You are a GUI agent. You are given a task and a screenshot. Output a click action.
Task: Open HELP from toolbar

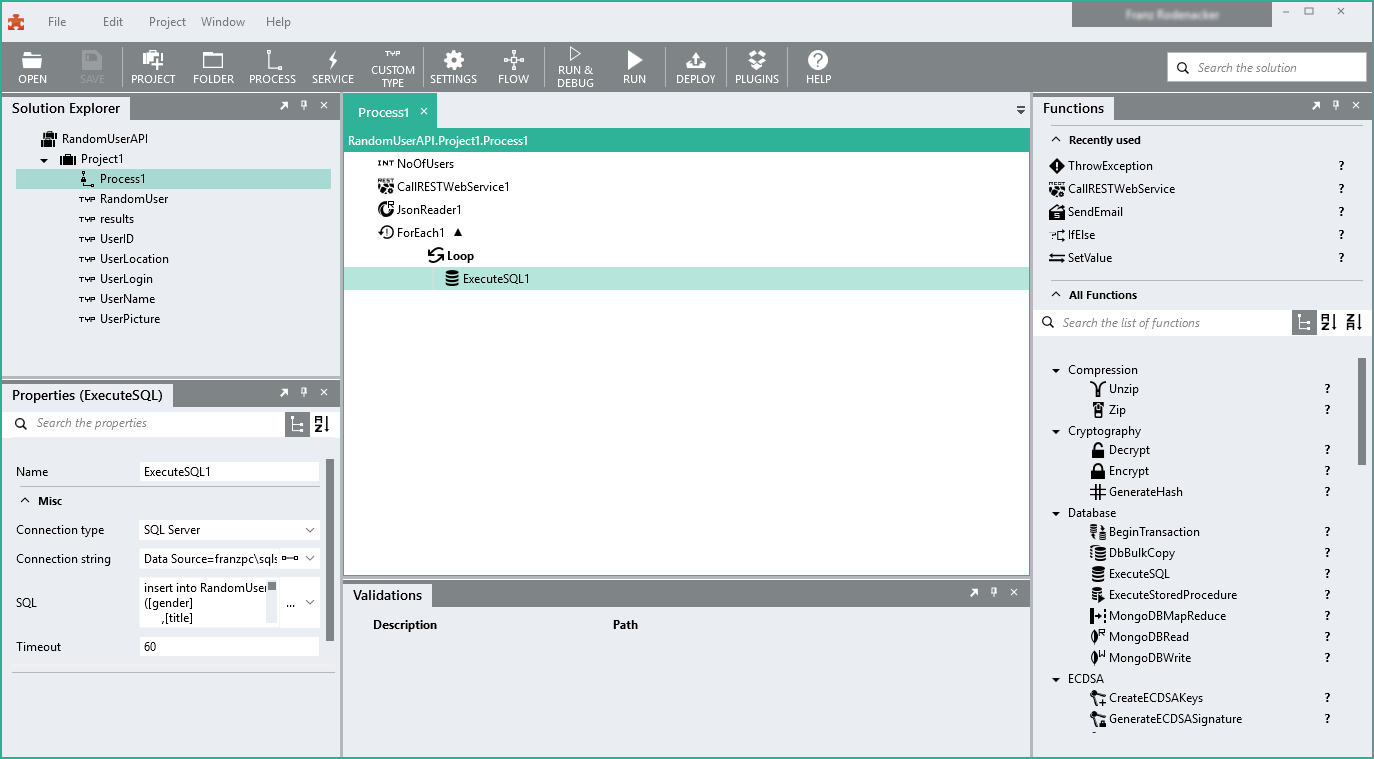pyautogui.click(x=818, y=67)
